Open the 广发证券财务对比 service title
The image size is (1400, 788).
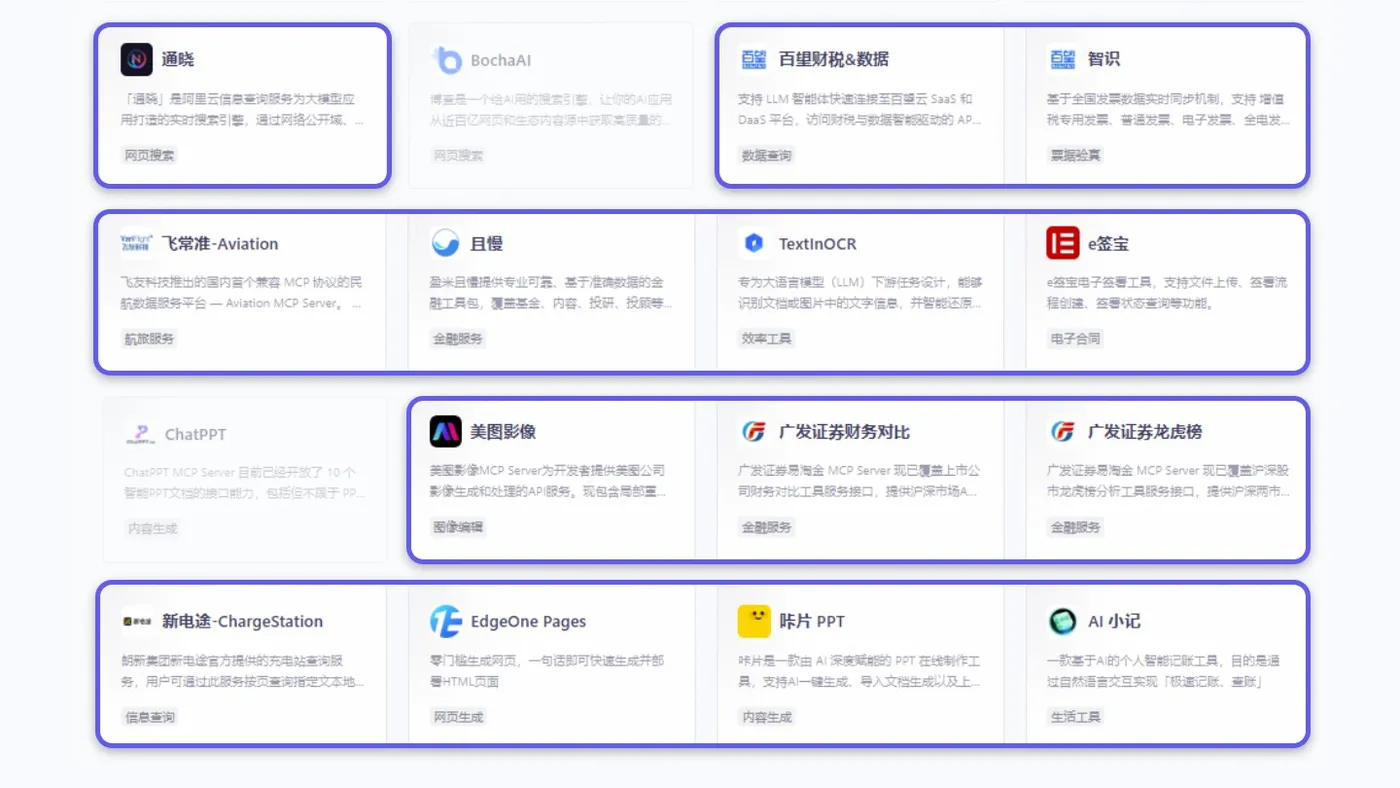click(x=845, y=432)
